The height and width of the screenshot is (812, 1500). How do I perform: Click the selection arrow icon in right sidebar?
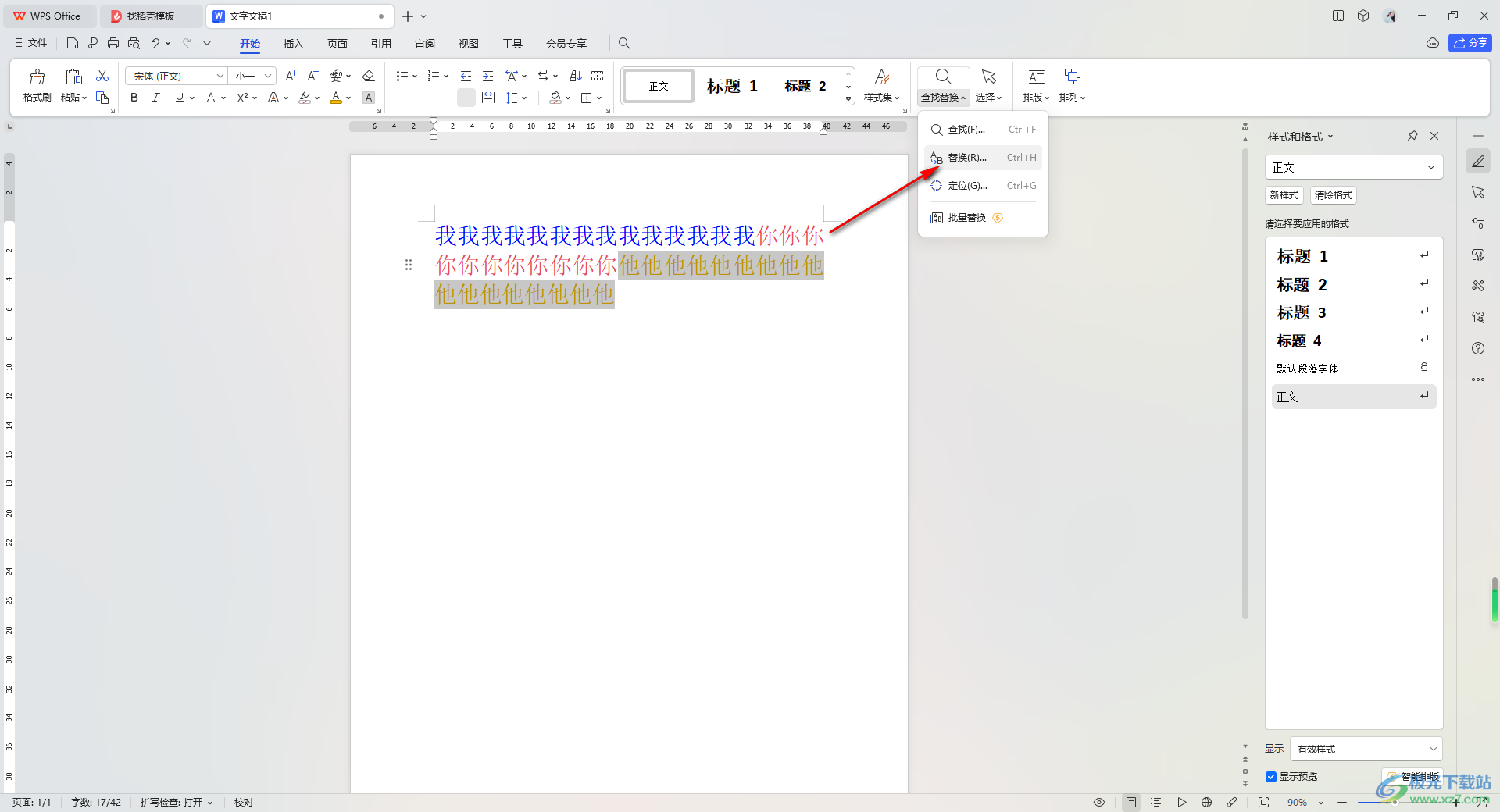(x=1478, y=192)
